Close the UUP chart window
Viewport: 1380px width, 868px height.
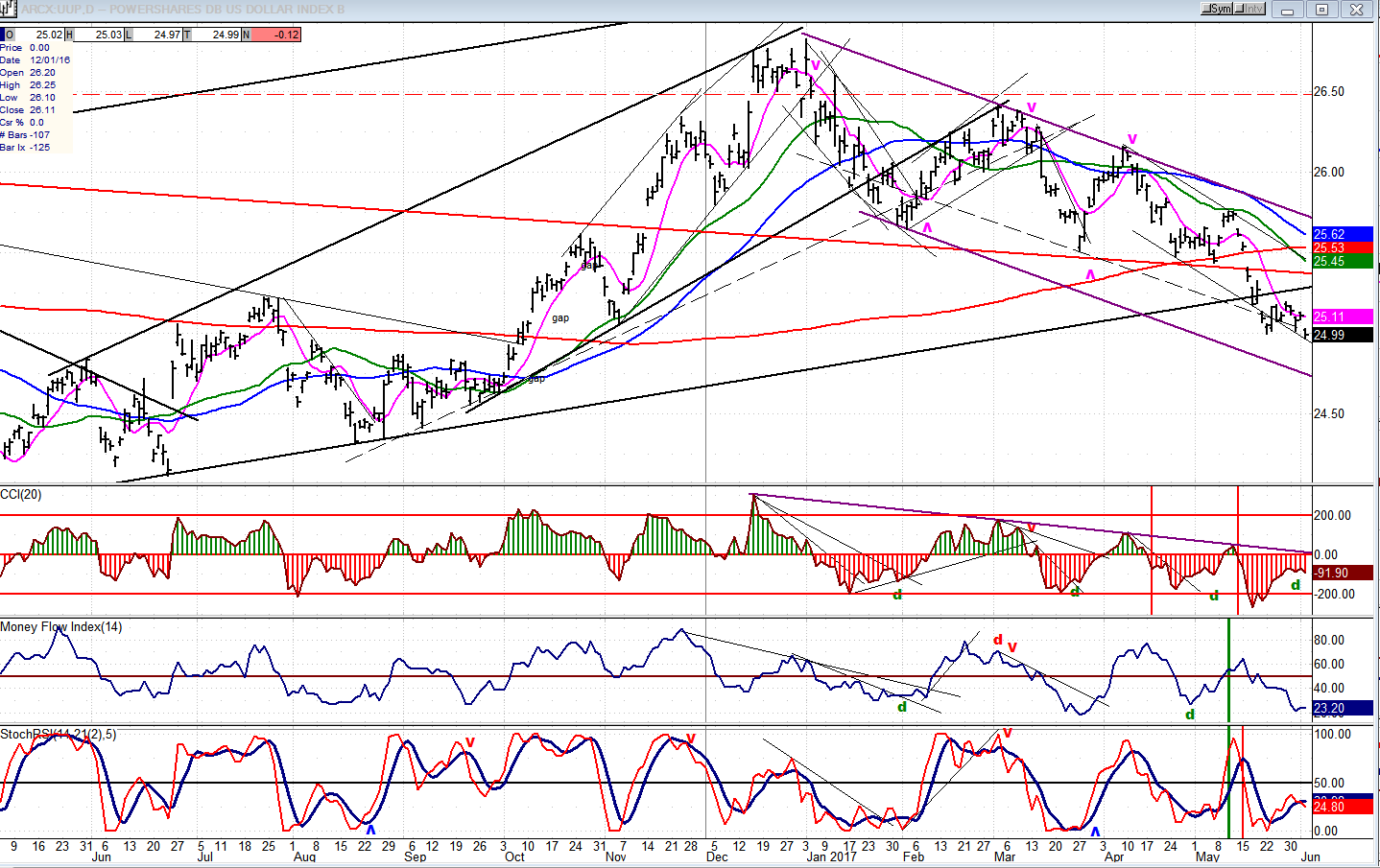[x=1357, y=10]
